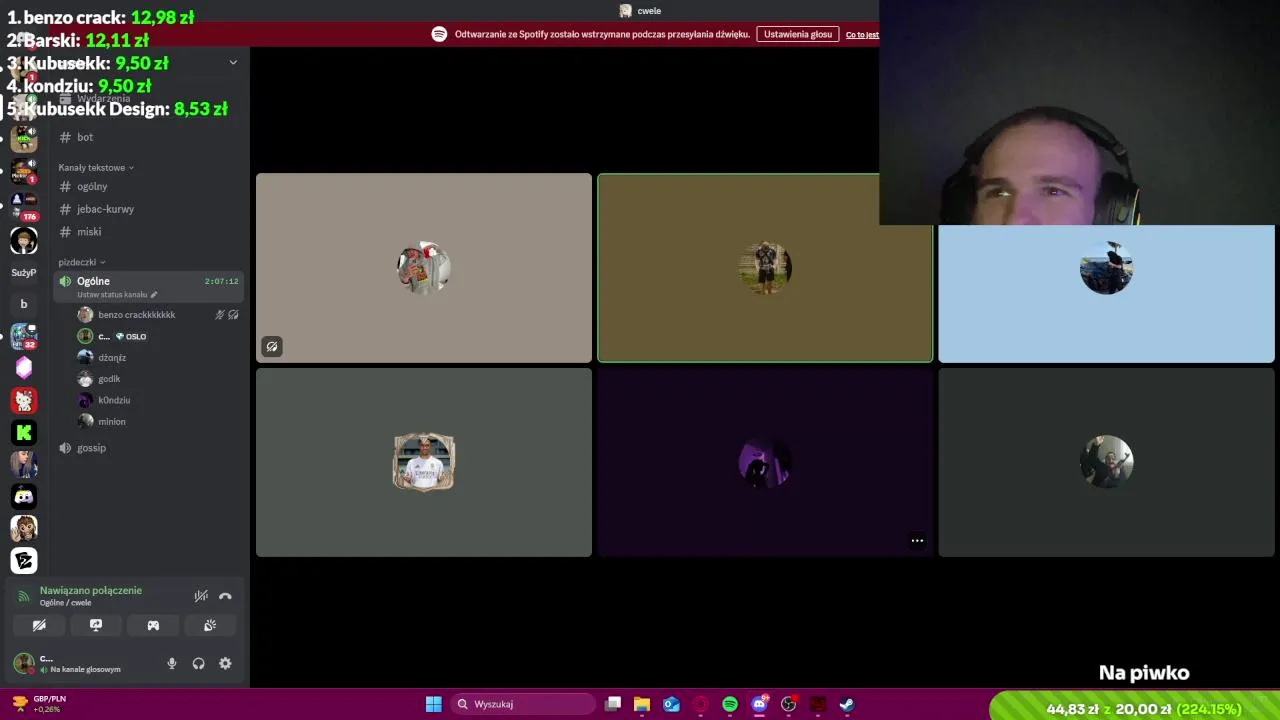Click the muted-video icon on the top-left tile
Viewport: 1280px width, 720px height.
(271, 347)
